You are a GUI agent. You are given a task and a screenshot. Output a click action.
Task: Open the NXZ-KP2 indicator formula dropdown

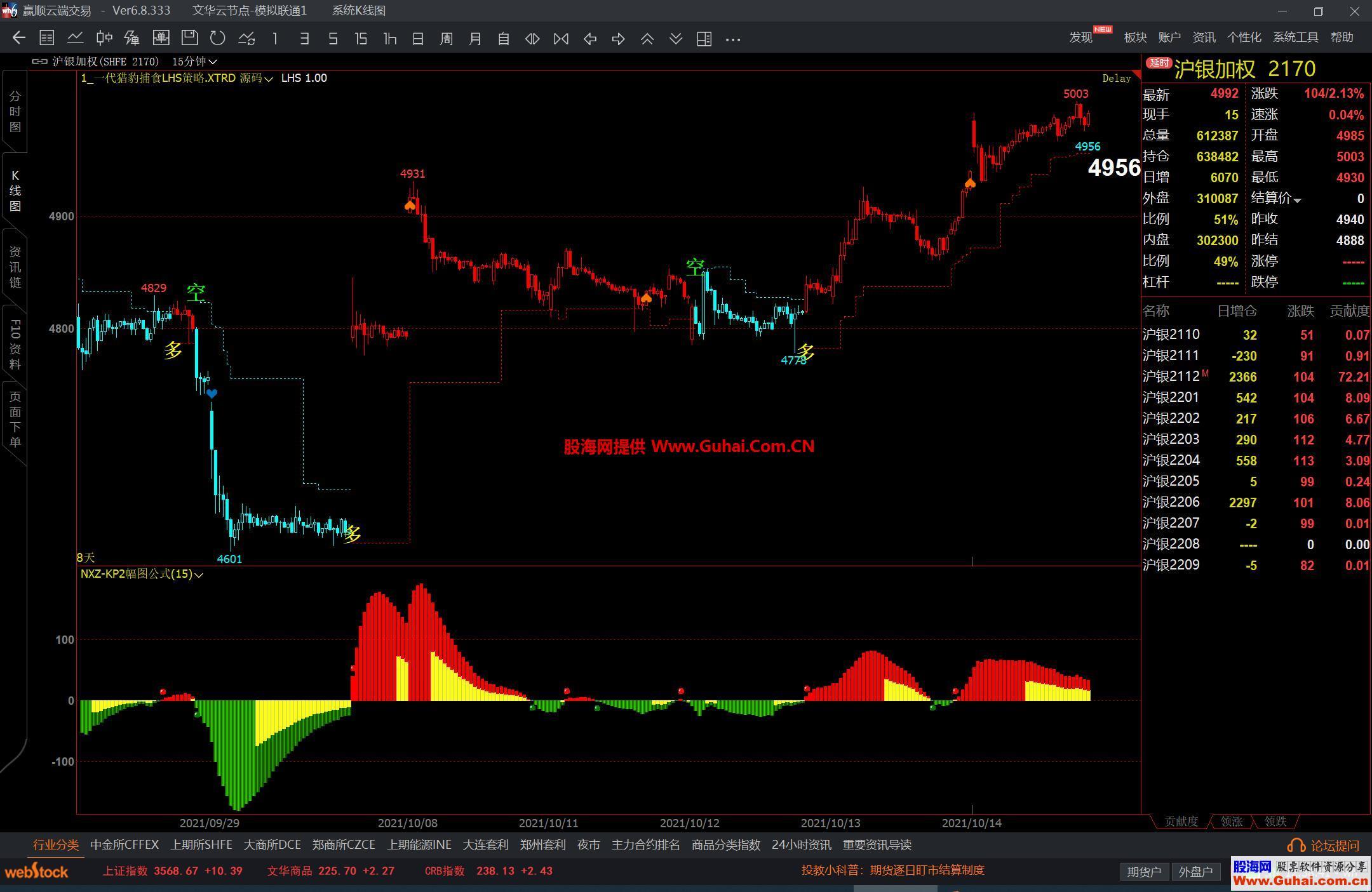point(198,575)
